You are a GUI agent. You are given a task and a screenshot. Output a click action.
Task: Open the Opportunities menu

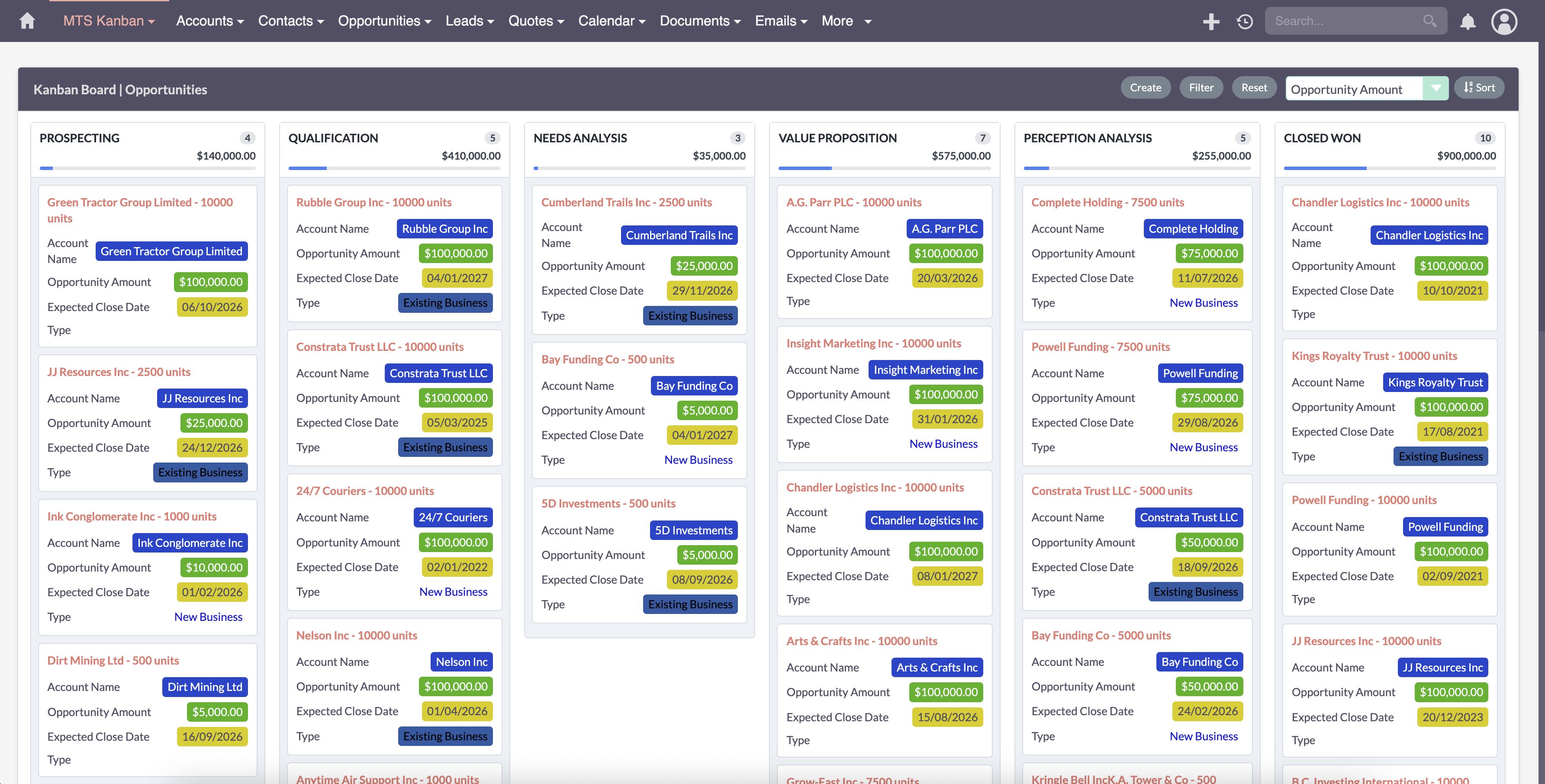[384, 21]
